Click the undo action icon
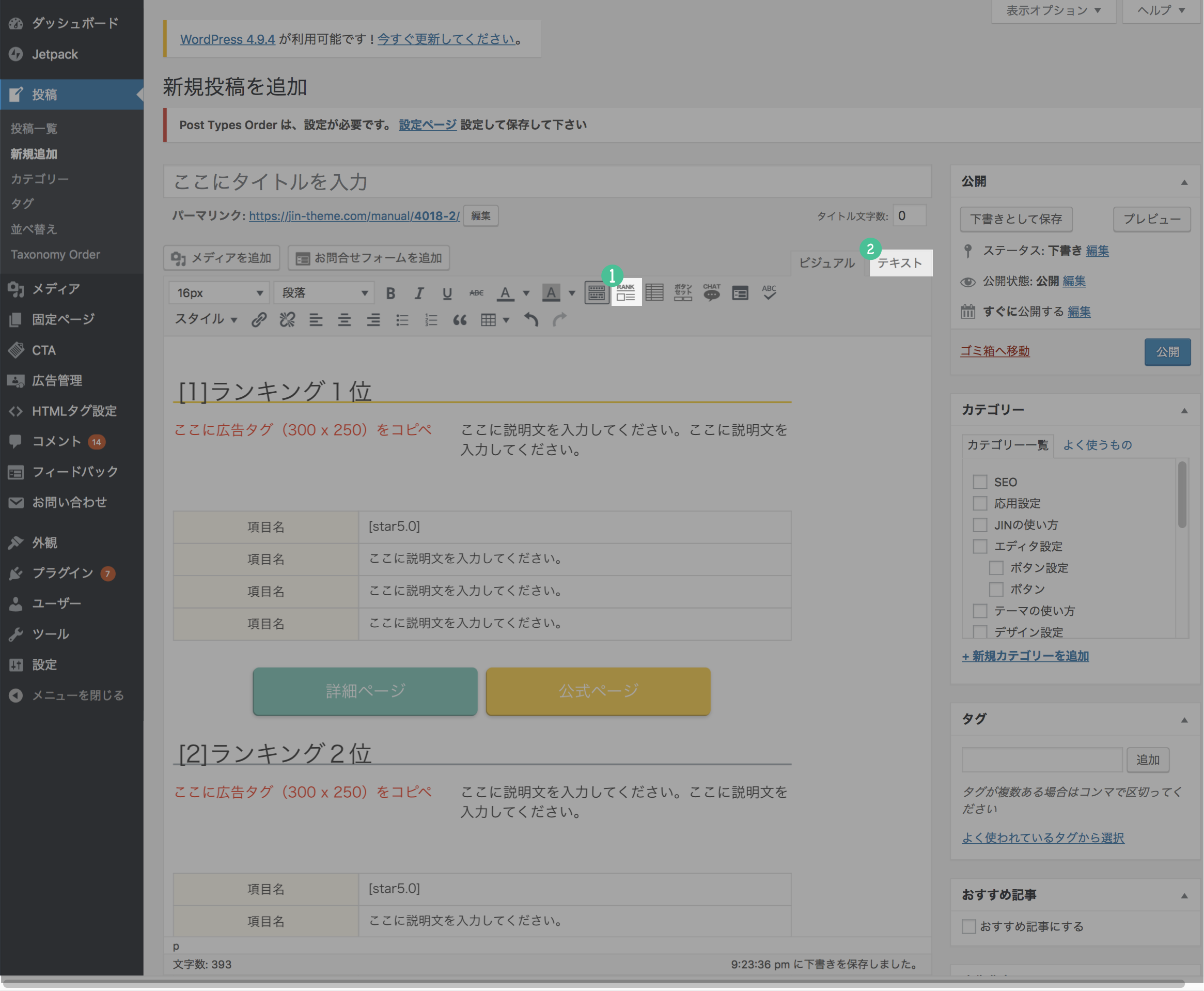1204x991 pixels. point(530,319)
